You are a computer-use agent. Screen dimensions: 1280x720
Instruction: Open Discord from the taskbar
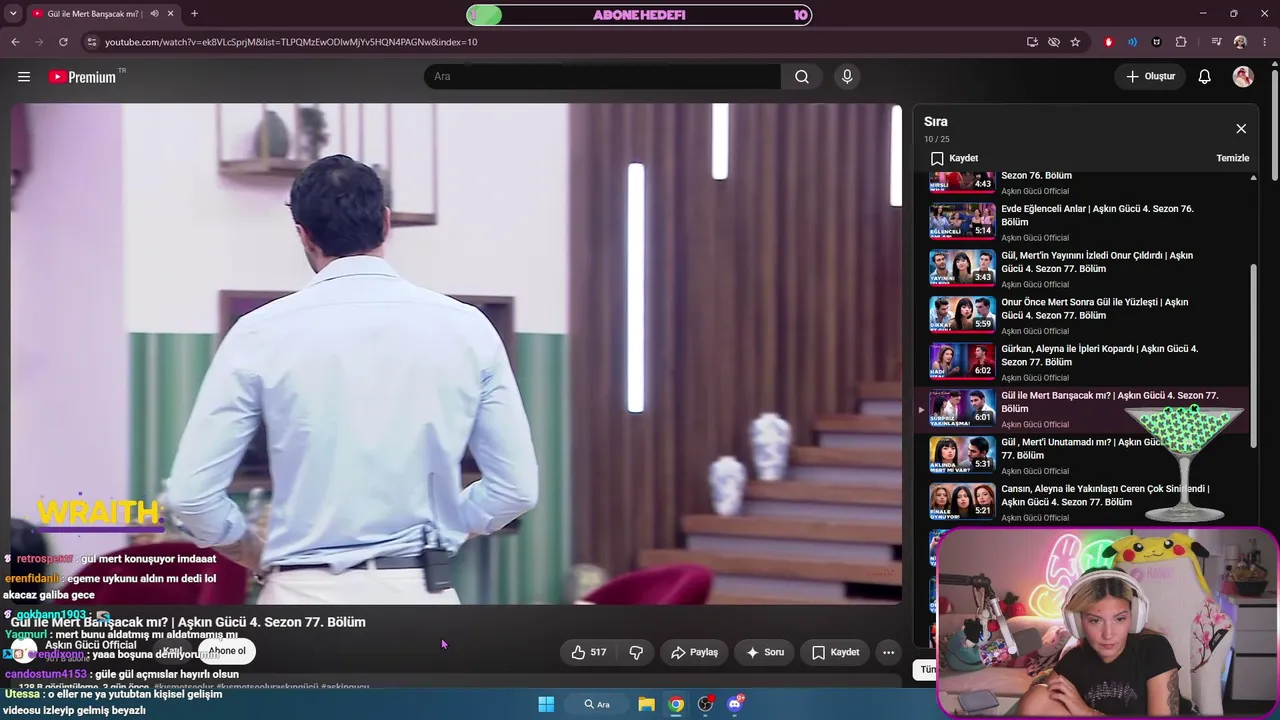[735, 704]
